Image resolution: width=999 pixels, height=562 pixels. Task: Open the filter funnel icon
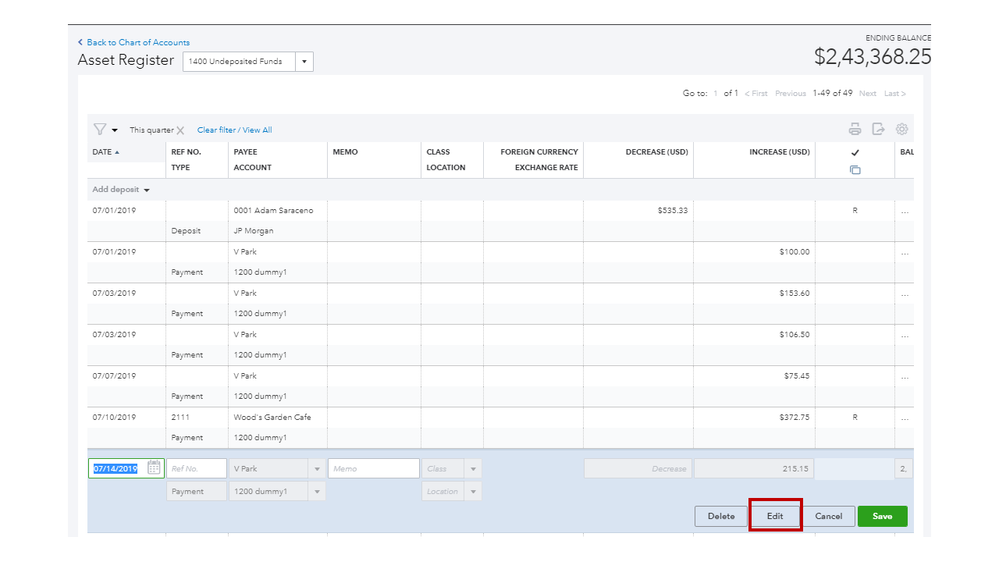coord(100,130)
